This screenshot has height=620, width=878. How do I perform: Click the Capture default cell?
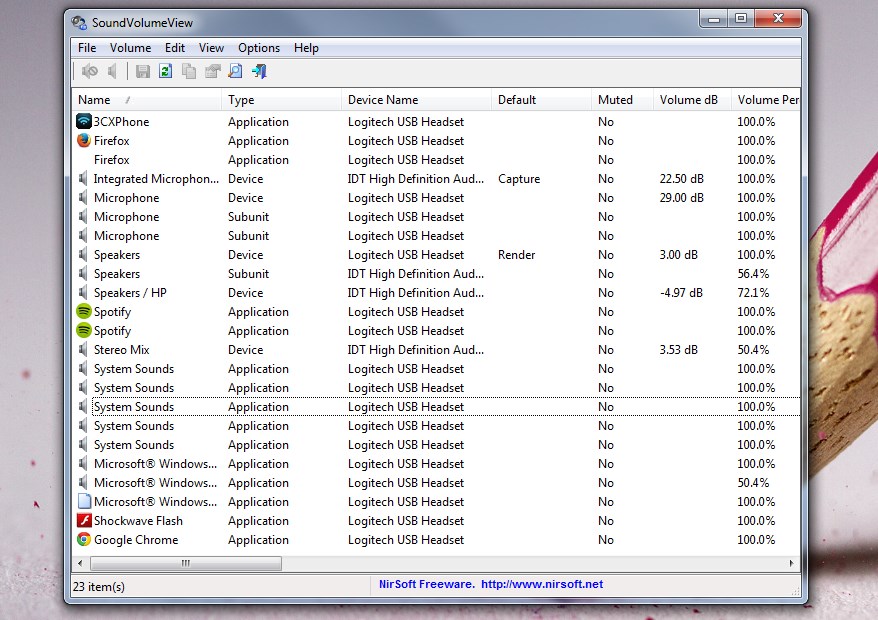point(519,179)
